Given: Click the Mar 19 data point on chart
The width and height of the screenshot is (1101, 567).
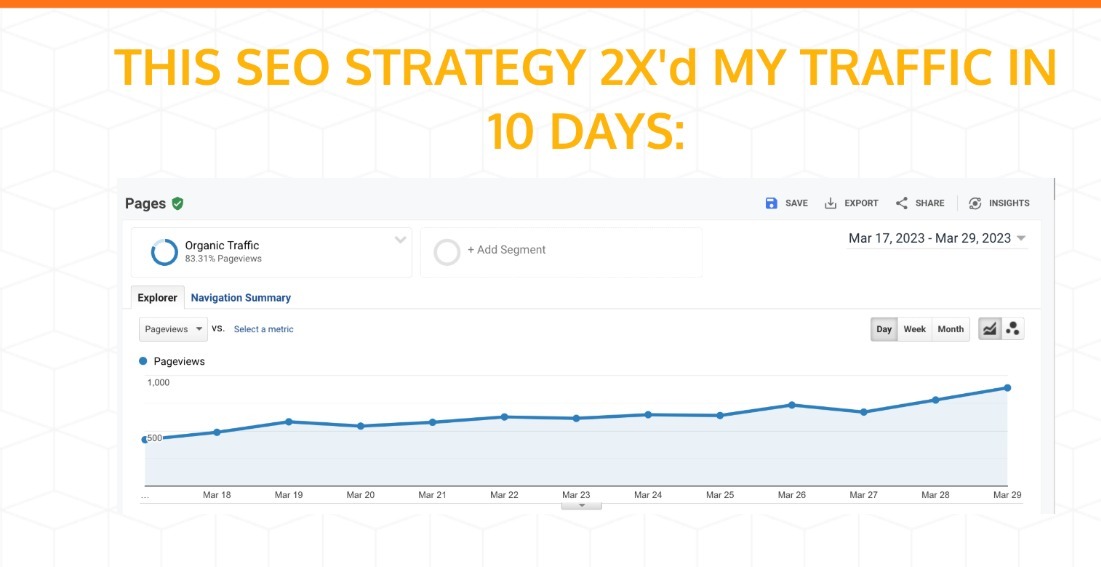Looking at the screenshot, I should coord(289,422).
